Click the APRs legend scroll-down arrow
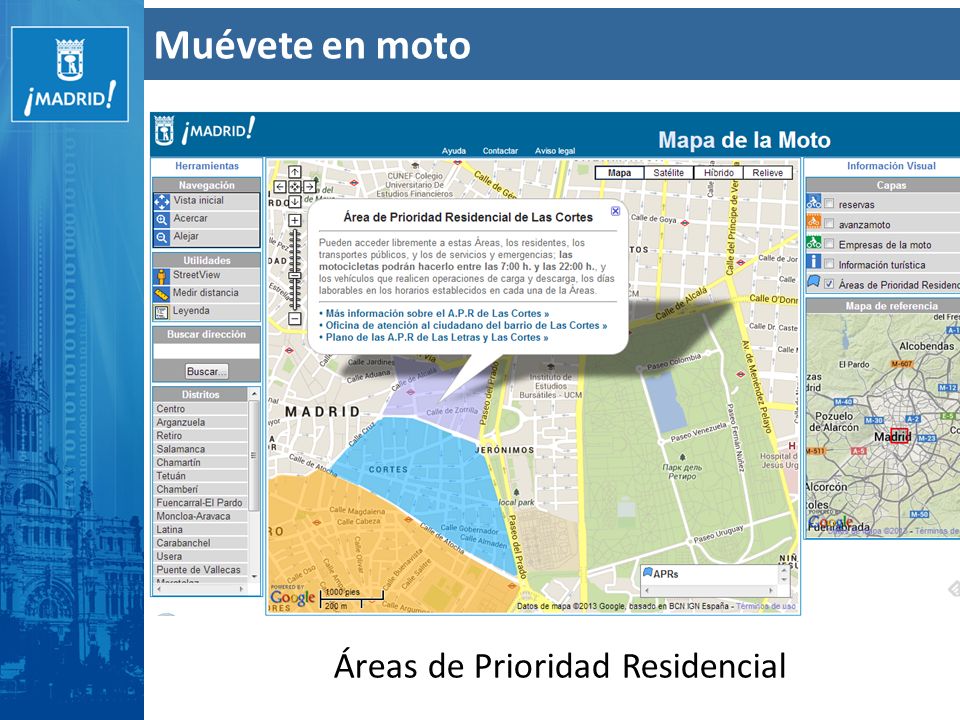The image size is (960, 720). tap(784, 579)
